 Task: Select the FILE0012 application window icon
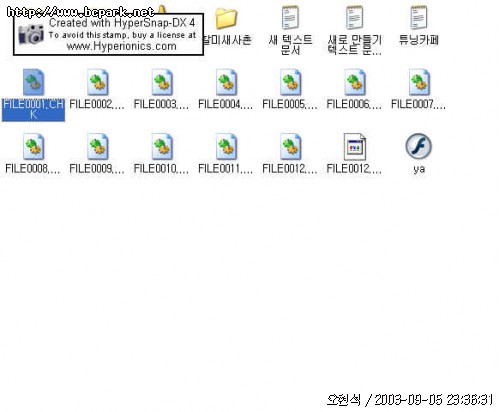point(355,147)
